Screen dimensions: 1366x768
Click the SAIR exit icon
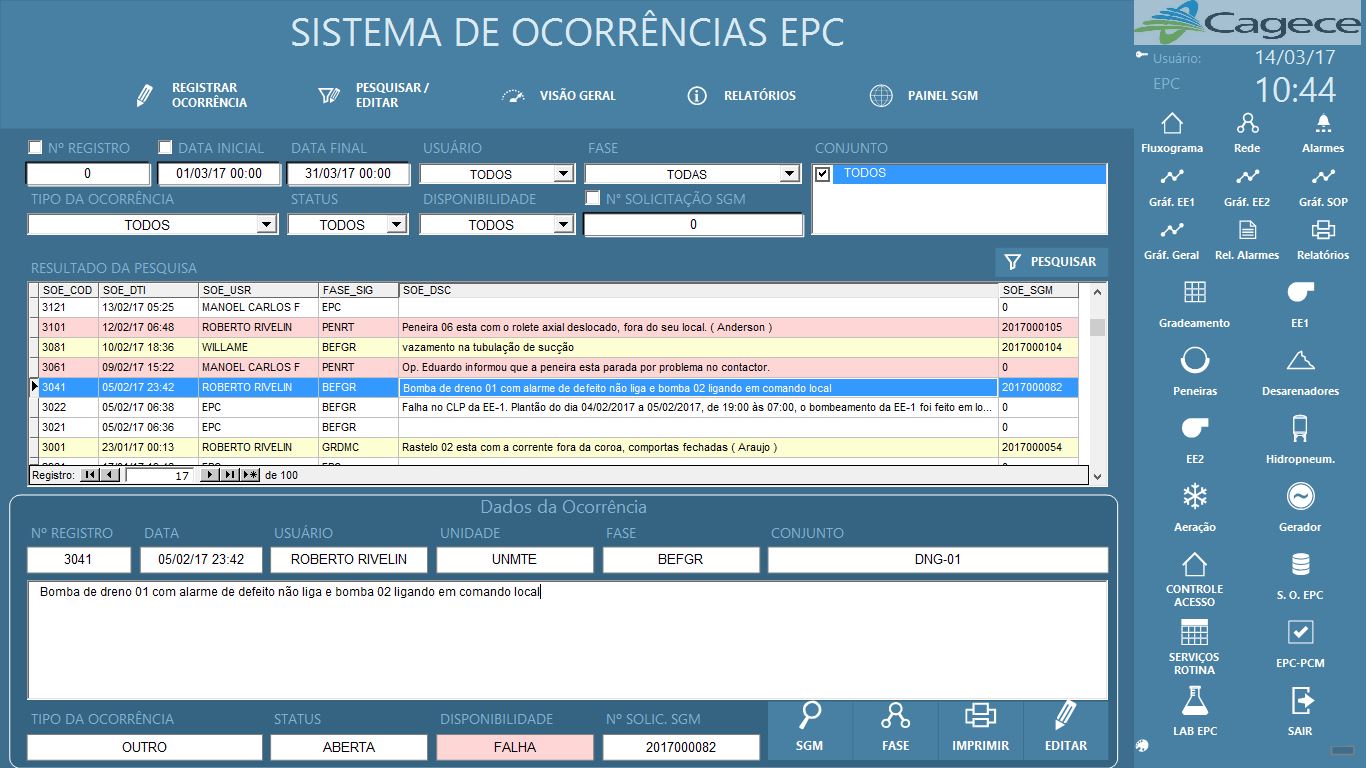1300,698
